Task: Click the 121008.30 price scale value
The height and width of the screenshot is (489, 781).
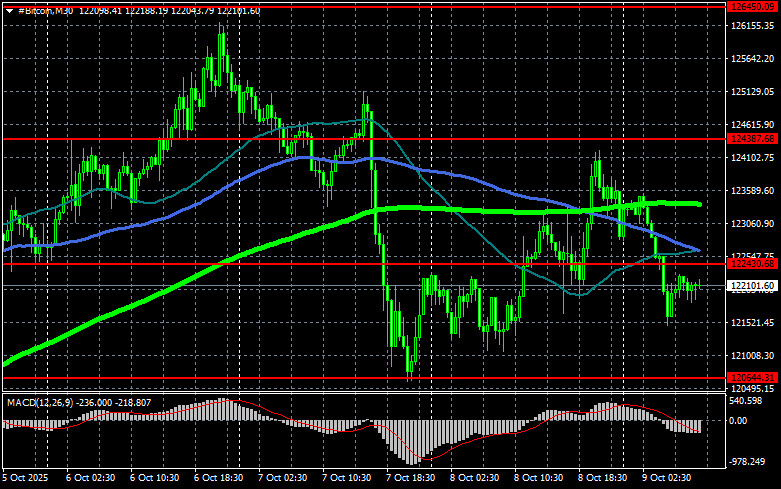Action: tap(752, 356)
